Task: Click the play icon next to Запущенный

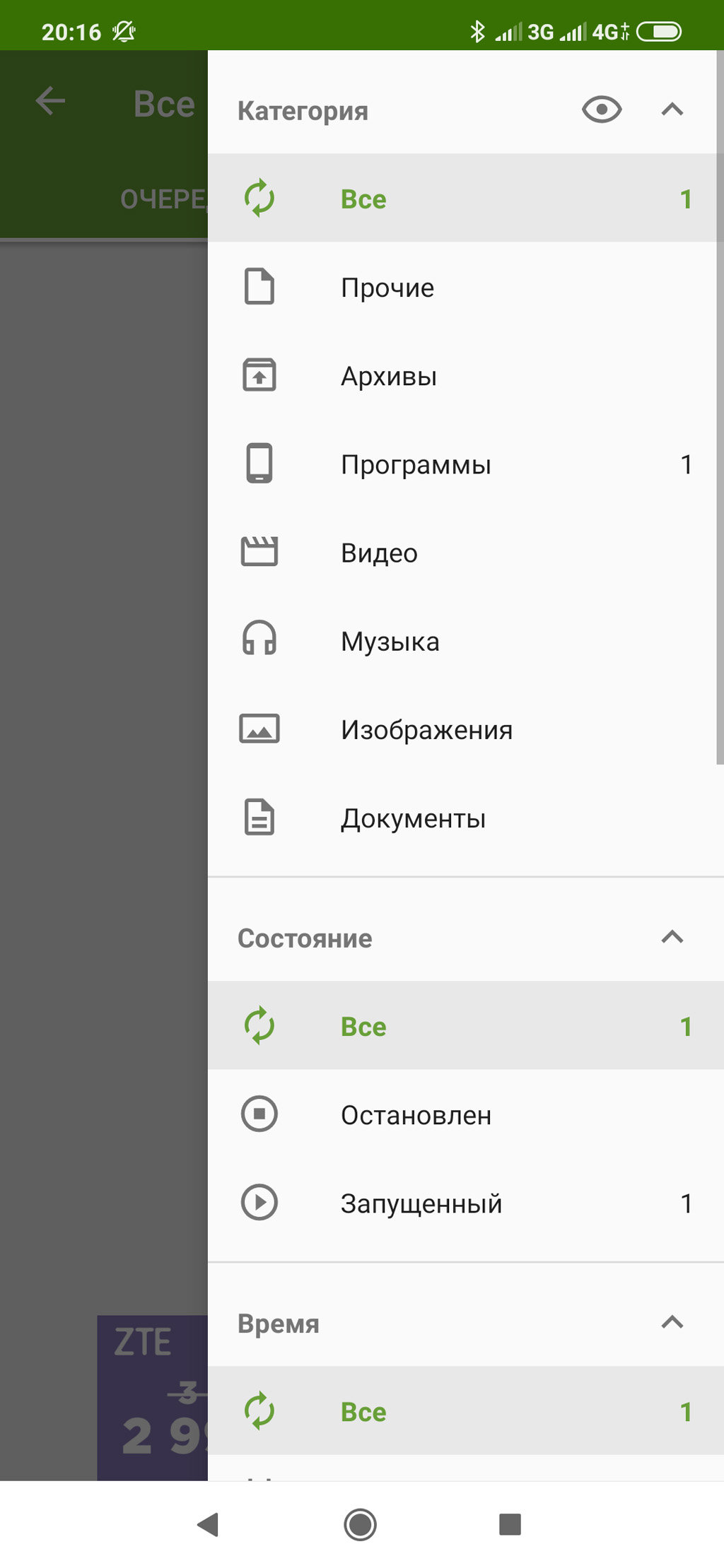Action: pyautogui.click(x=259, y=1203)
